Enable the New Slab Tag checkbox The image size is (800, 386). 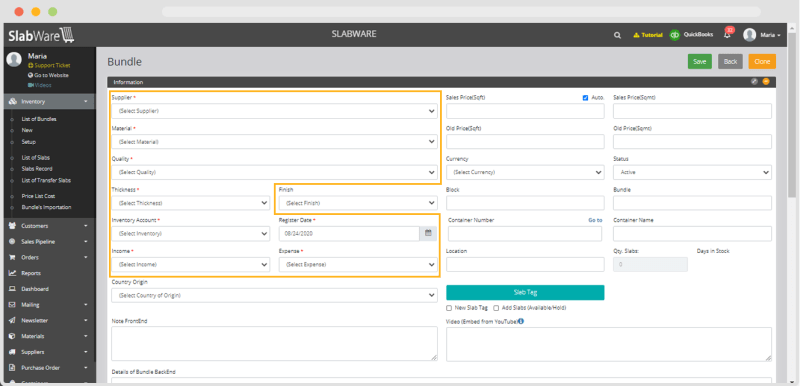click(x=449, y=308)
